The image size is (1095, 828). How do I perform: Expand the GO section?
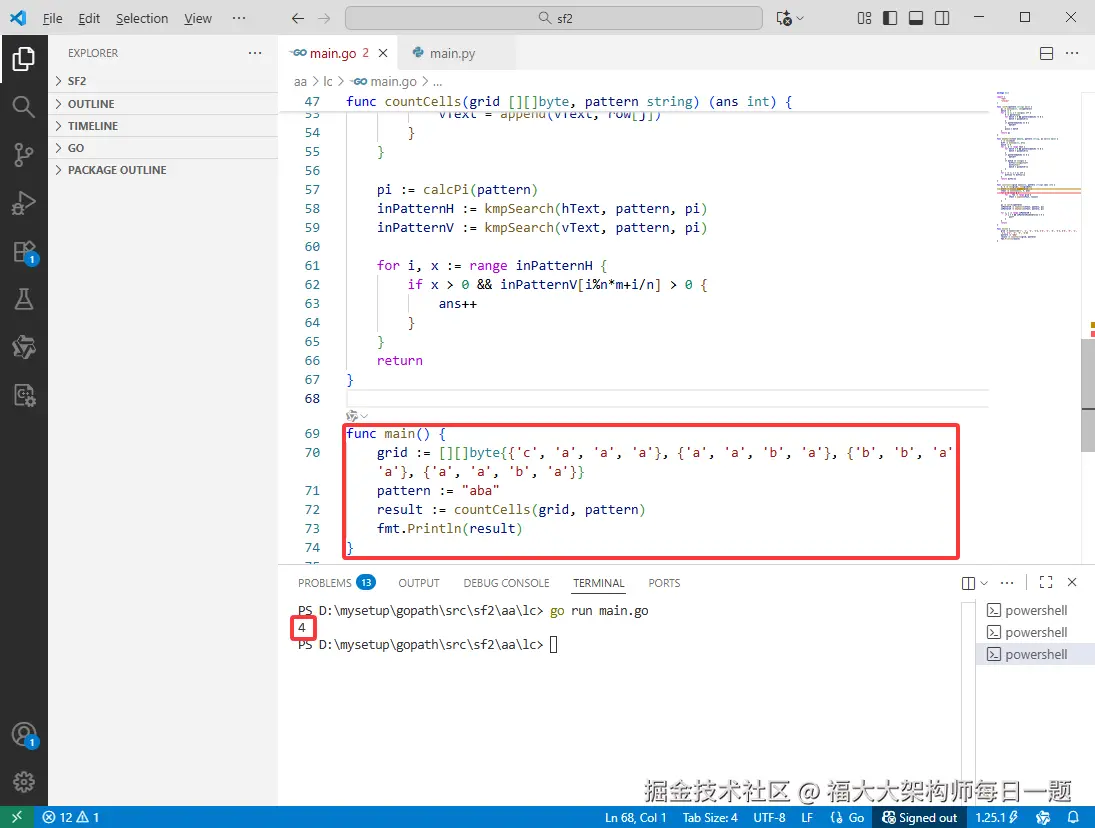(163, 148)
